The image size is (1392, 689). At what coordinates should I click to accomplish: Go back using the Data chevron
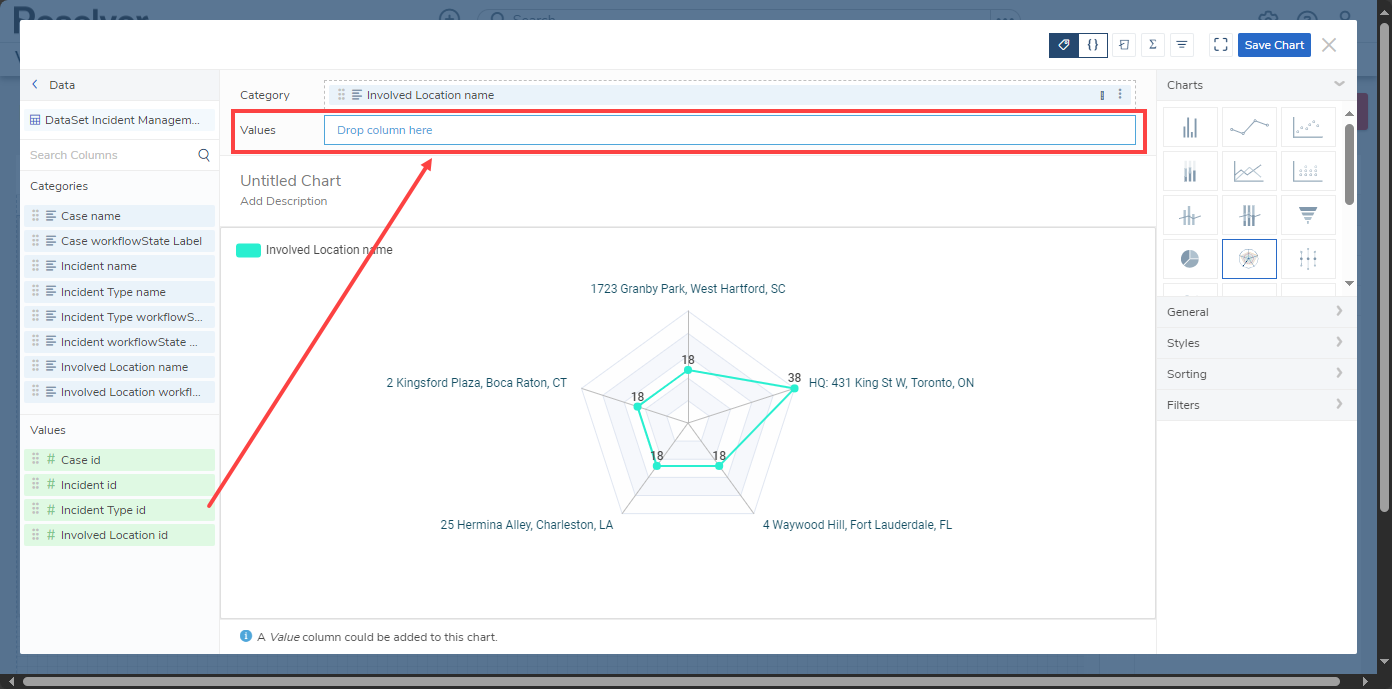point(35,85)
